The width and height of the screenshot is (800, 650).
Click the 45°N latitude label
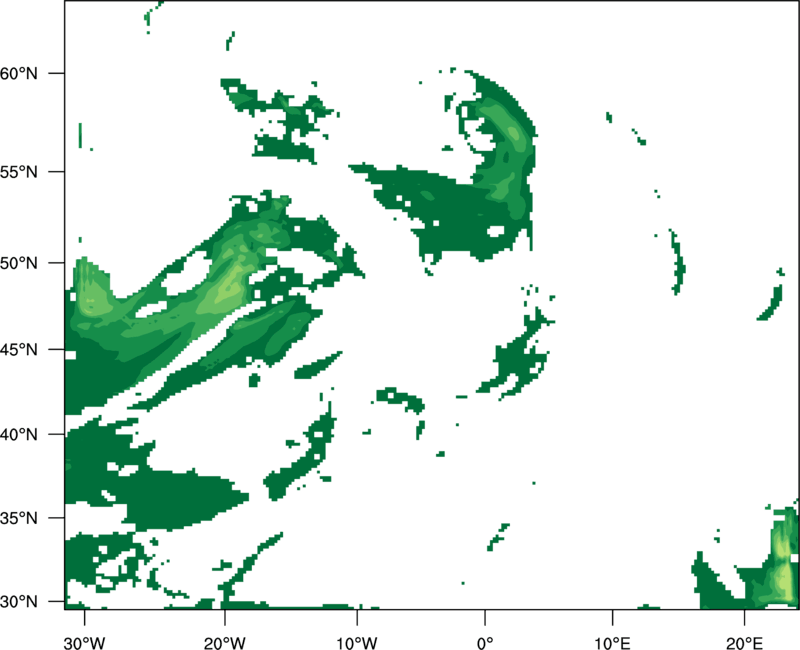click(x=19, y=349)
